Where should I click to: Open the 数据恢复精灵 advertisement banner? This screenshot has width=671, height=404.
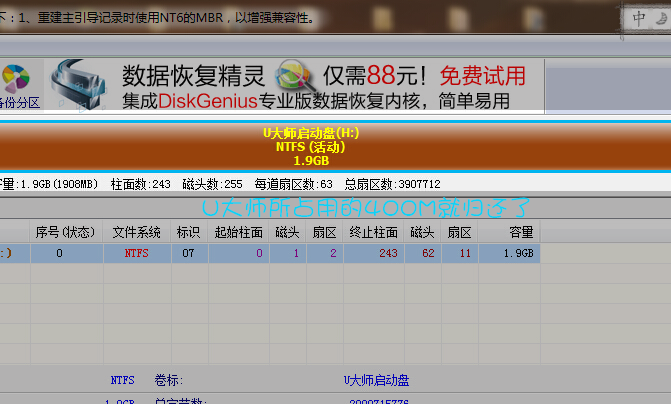coord(294,86)
